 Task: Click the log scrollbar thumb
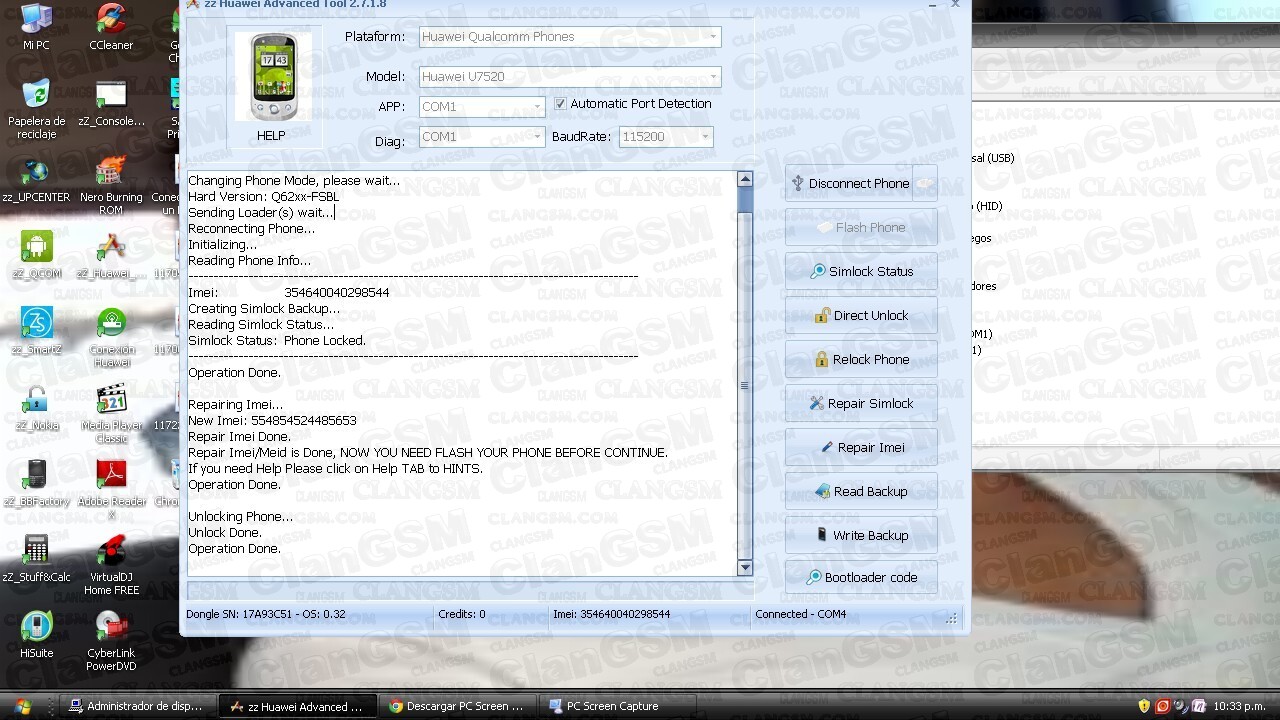744,385
